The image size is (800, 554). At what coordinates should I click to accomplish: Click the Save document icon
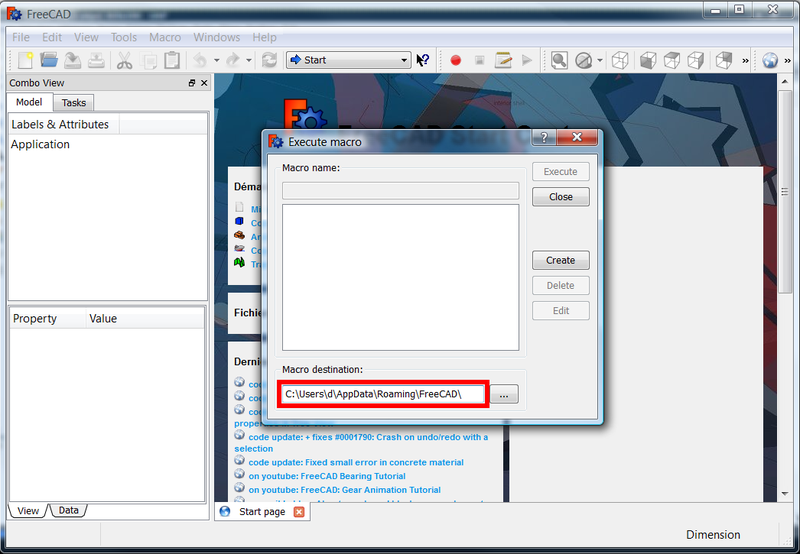[x=72, y=60]
